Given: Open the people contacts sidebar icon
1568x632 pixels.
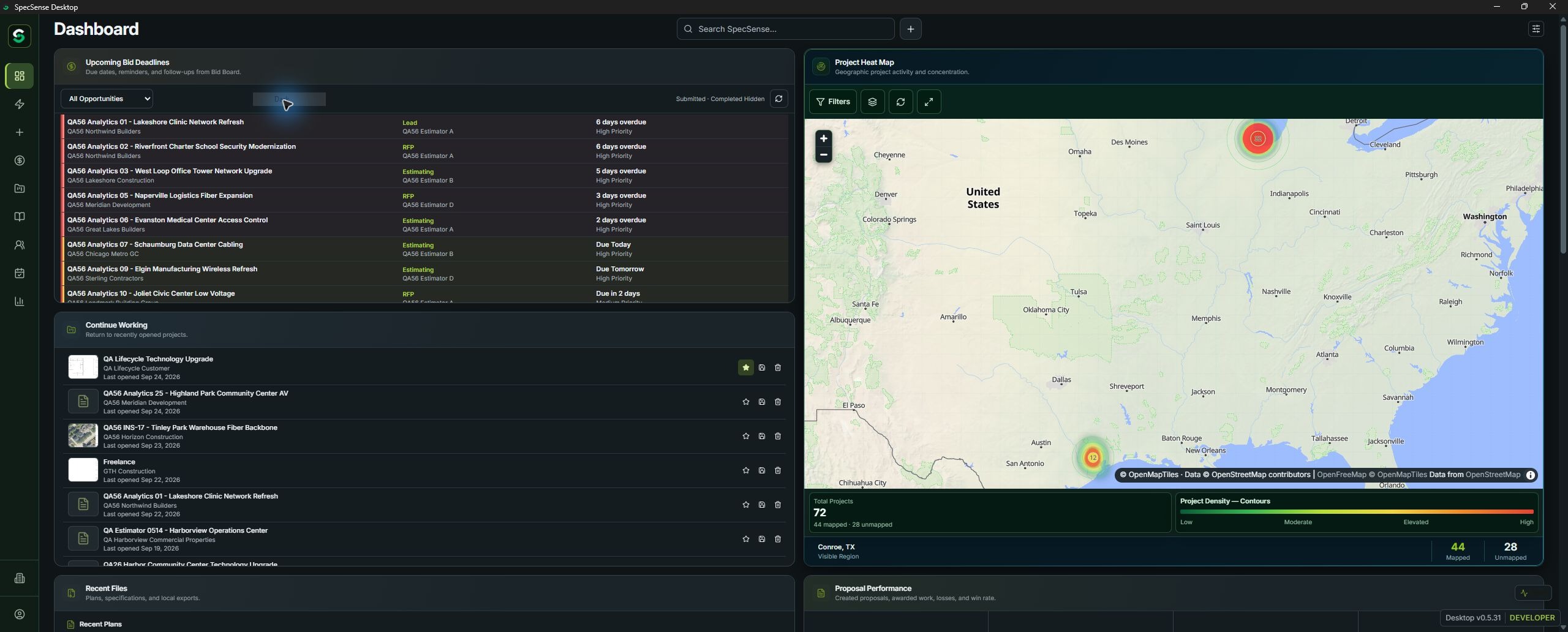Looking at the screenshot, I should (x=20, y=245).
